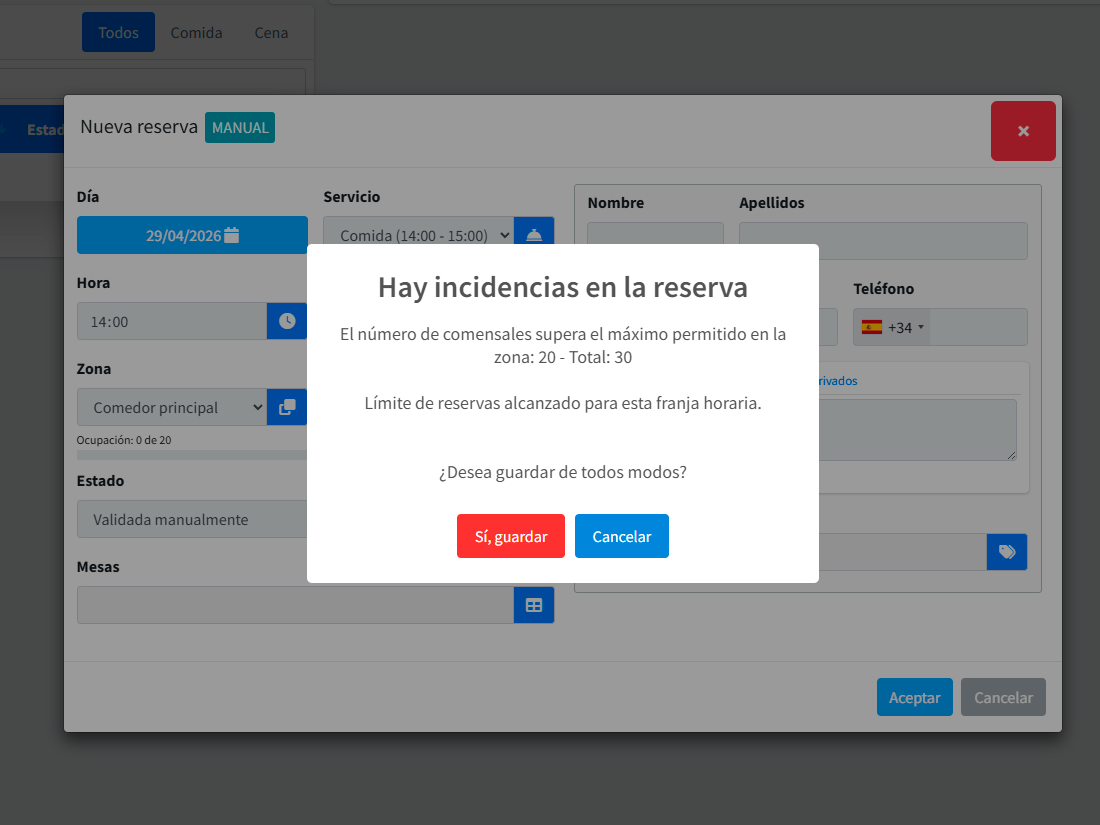
Task: Click the 'Límite de reservas alcanzado' message
Action: [x=563, y=403]
